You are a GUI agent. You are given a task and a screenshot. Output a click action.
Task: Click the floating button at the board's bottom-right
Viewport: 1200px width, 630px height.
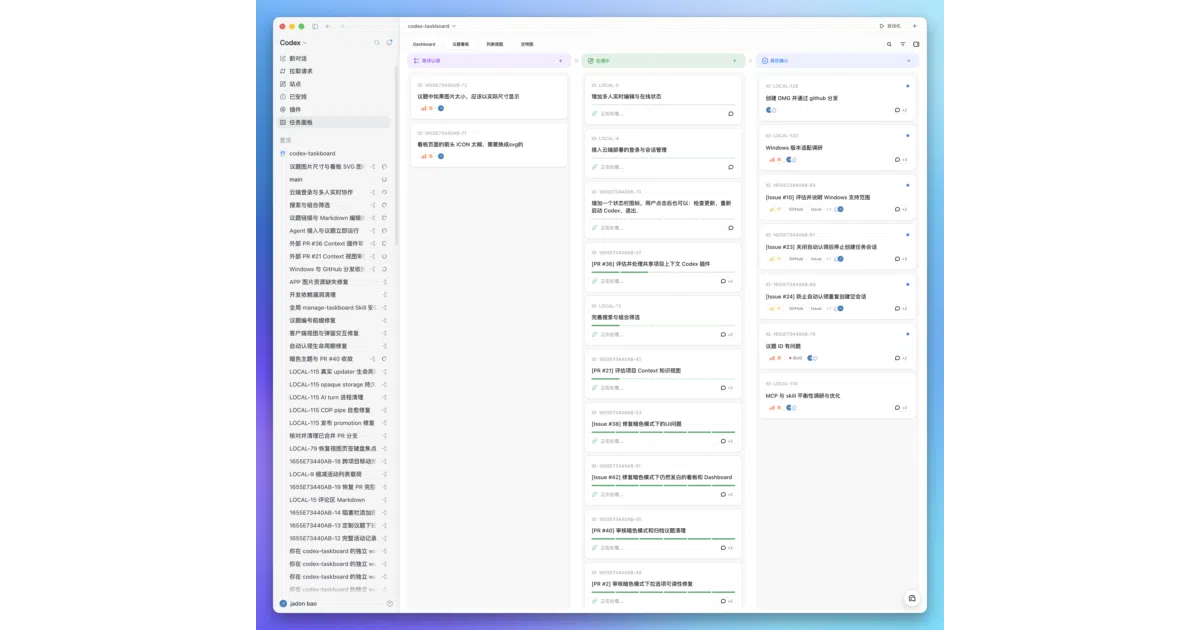click(x=911, y=598)
